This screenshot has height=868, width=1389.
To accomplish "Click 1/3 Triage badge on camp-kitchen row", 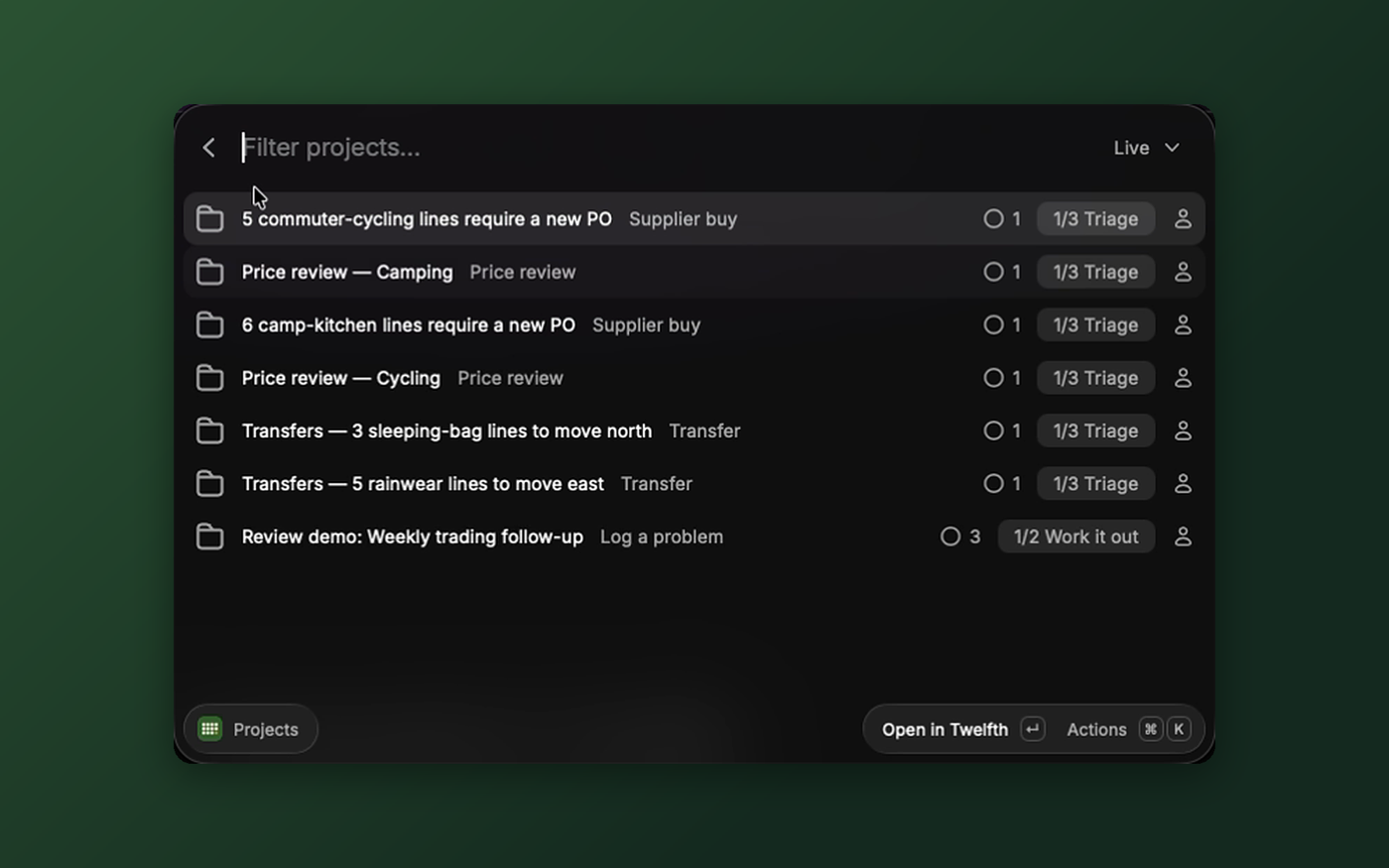I will point(1095,325).
